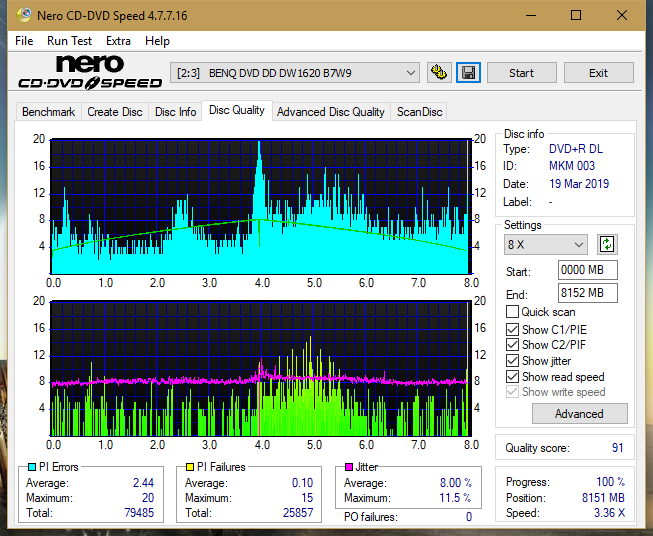This screenshot has width=653, height=536.
Task: Click the End MB input field
Action: (x=587, y=293)
